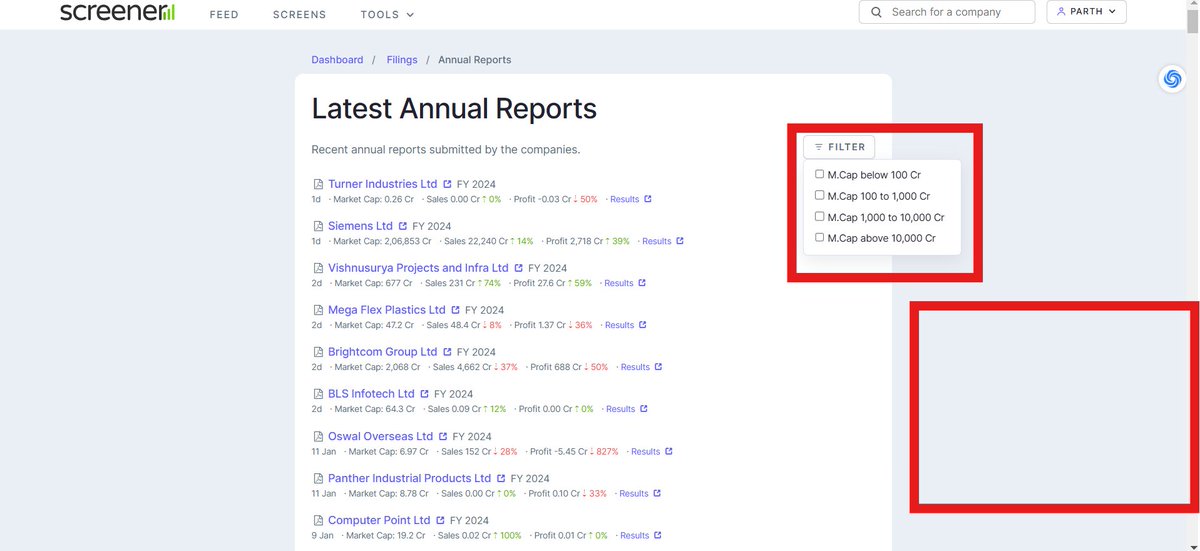Viewport: 1200px width, 551px height.
Task: Open Panther Industrial Products Ltd report
Action: click(409, 478)
